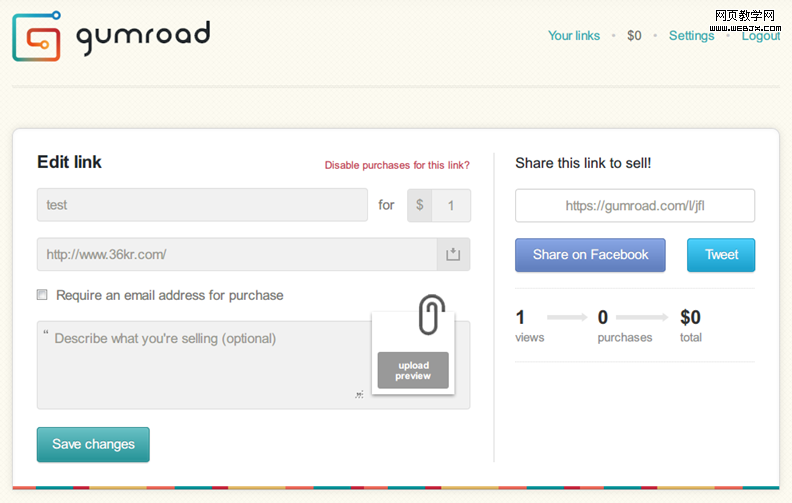The height and width of the screenshot is (503, 792).
Task: Click the upload preview button
Action: pyautogui.click(x=413, y=370)
